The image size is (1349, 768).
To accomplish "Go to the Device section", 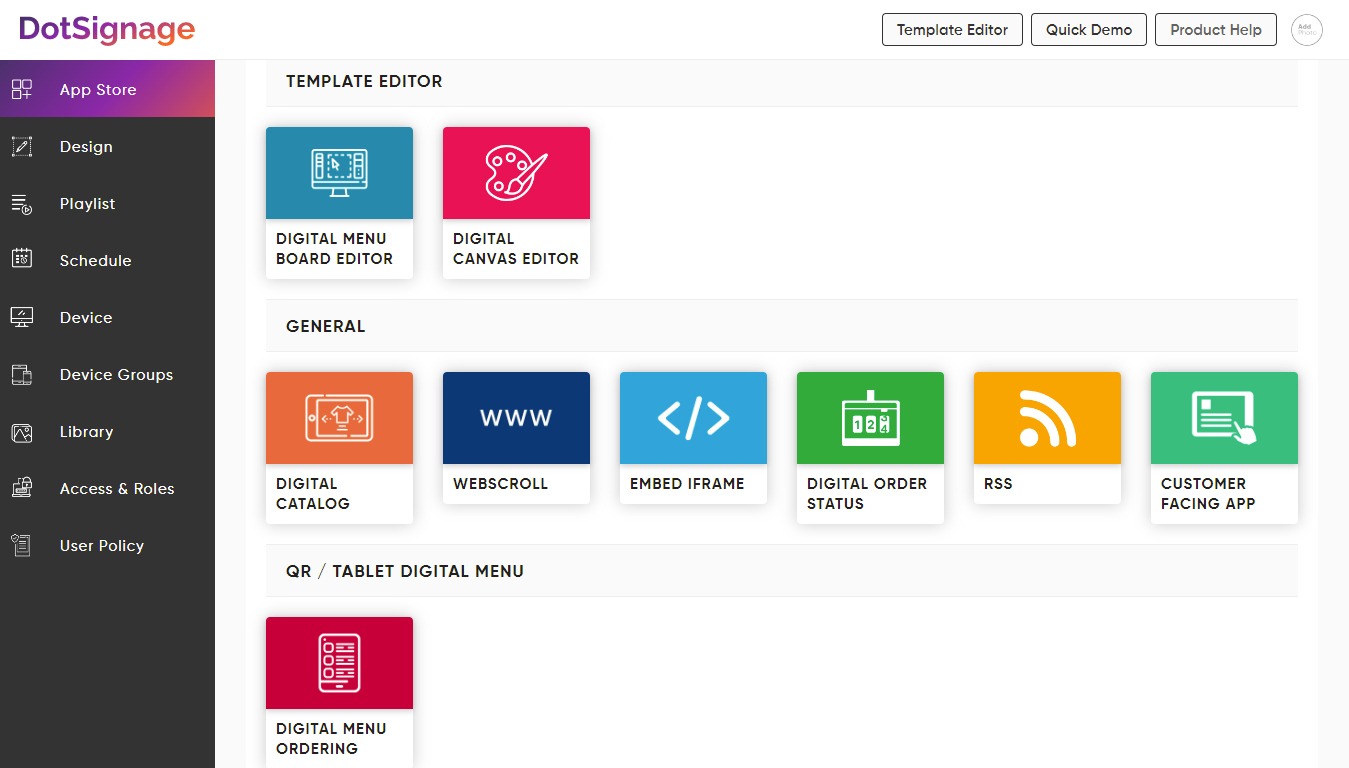I will point(85,317).
